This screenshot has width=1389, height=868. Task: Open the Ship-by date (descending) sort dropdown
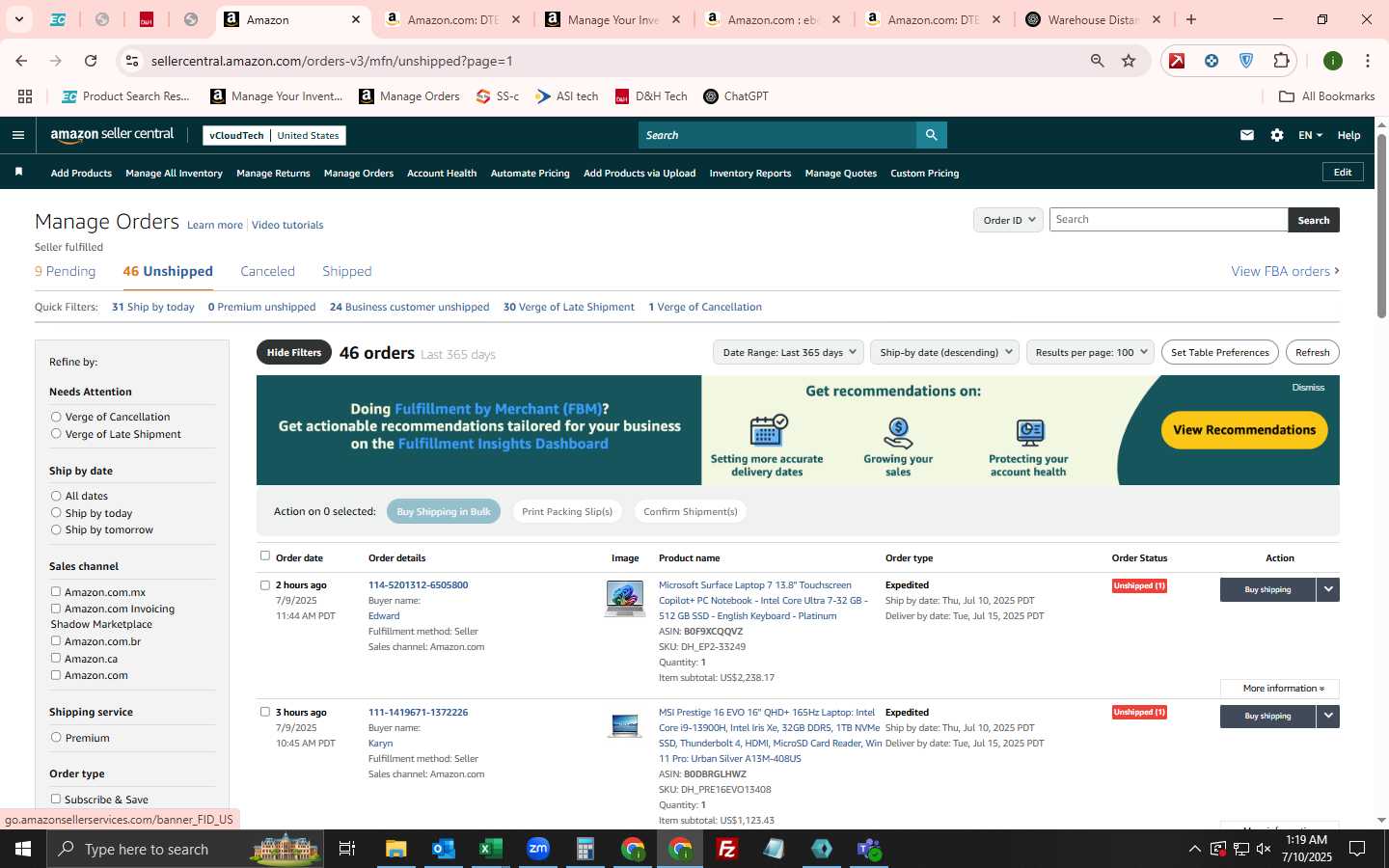point(944,352)
